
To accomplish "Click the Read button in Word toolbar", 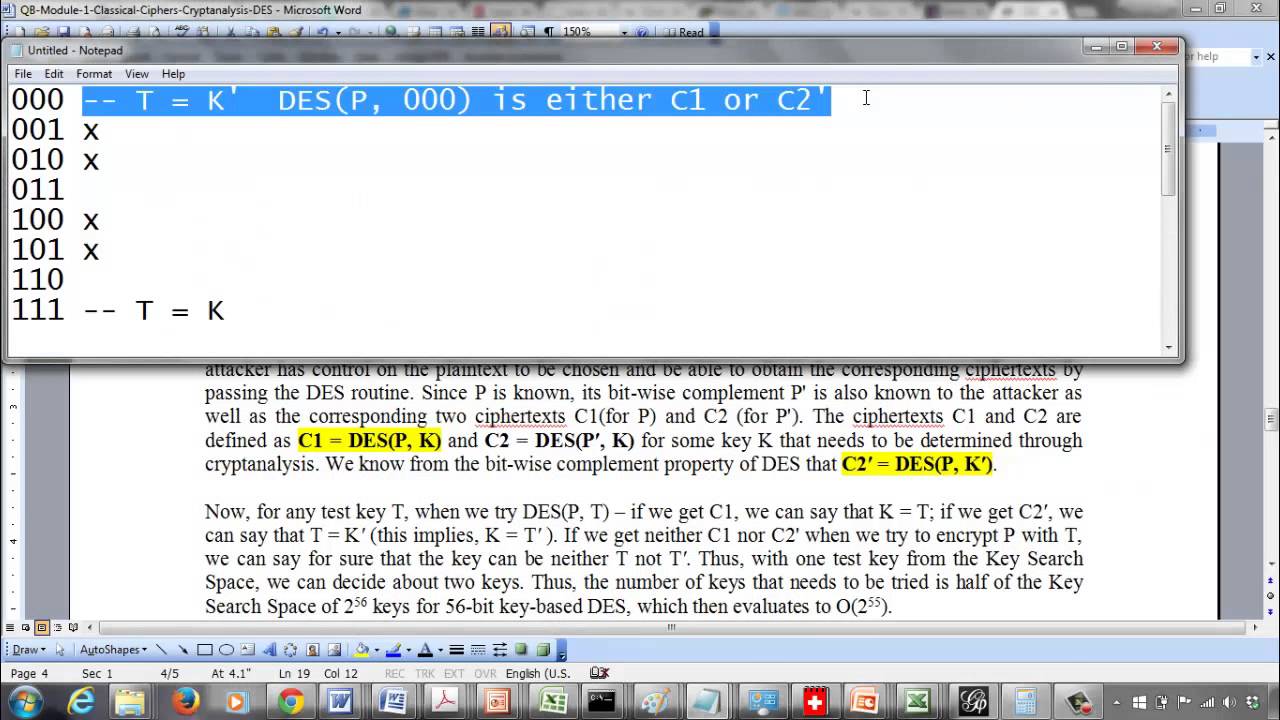I will [x=684, y=32].
